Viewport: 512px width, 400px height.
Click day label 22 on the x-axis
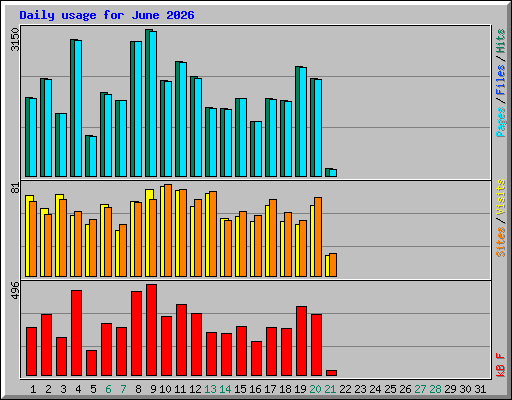(x=345, y=389)
